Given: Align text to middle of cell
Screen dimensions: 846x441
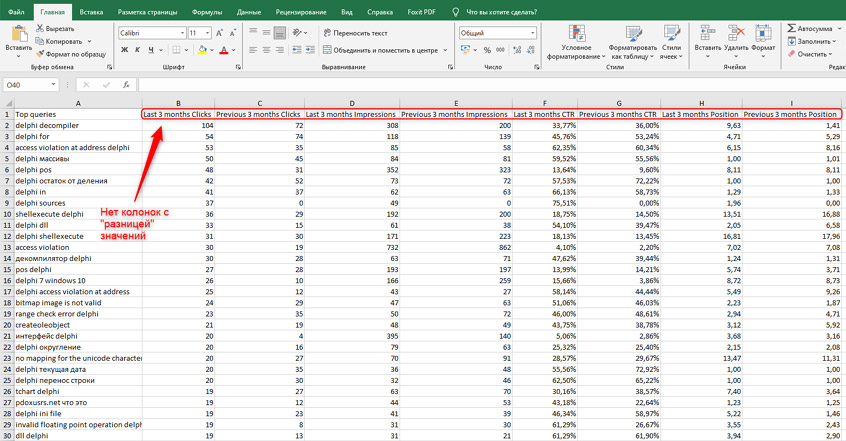Looking at the screenshot, I should point(266,32).
